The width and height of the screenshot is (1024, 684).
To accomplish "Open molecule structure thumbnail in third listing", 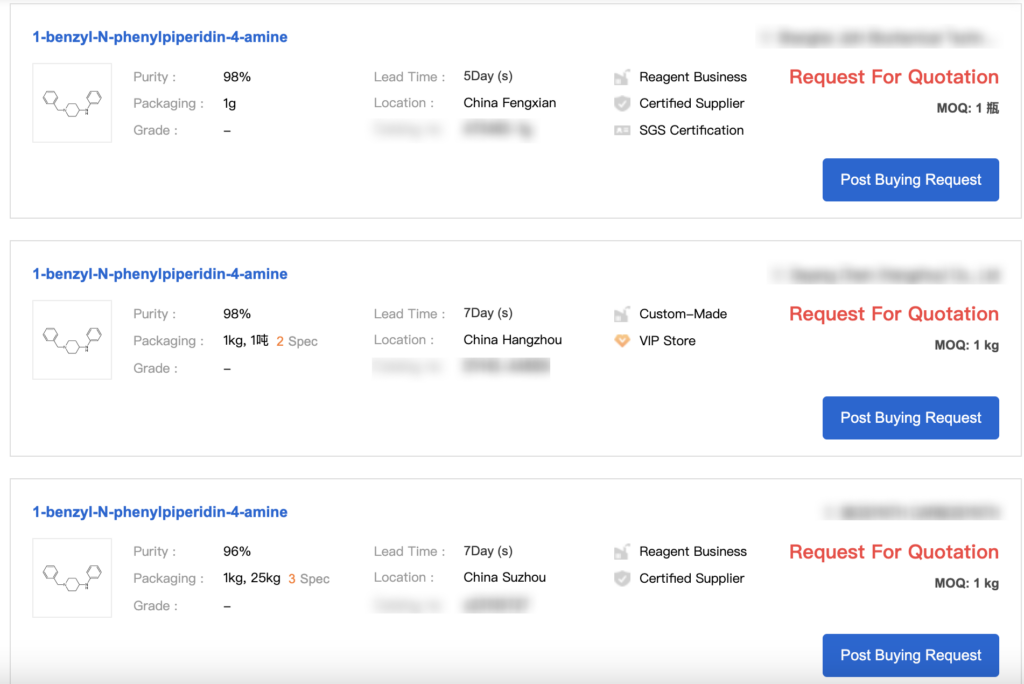I will pos(72,578).
